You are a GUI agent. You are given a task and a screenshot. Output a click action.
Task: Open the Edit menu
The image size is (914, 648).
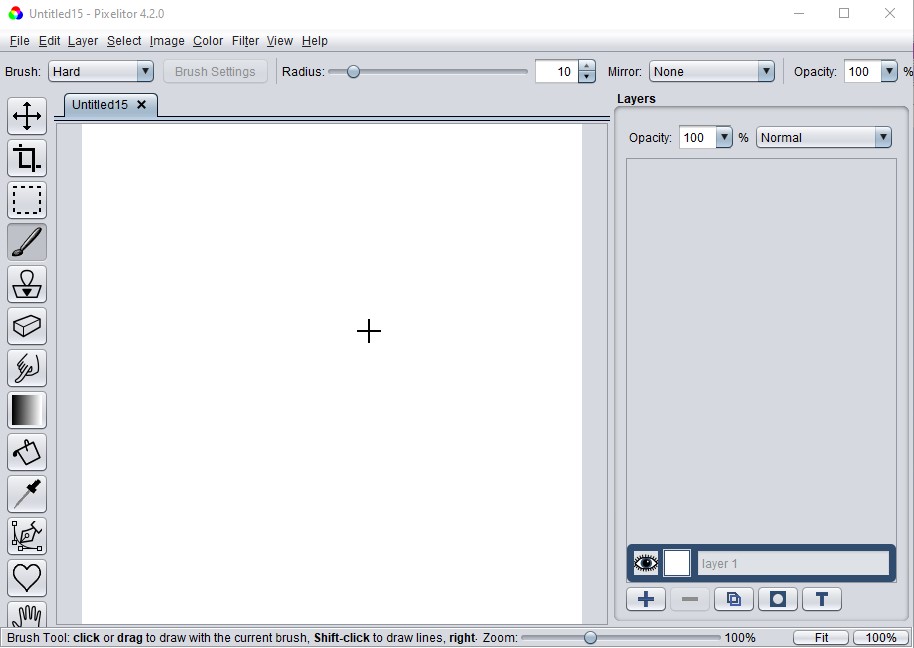tap(50, 41)
